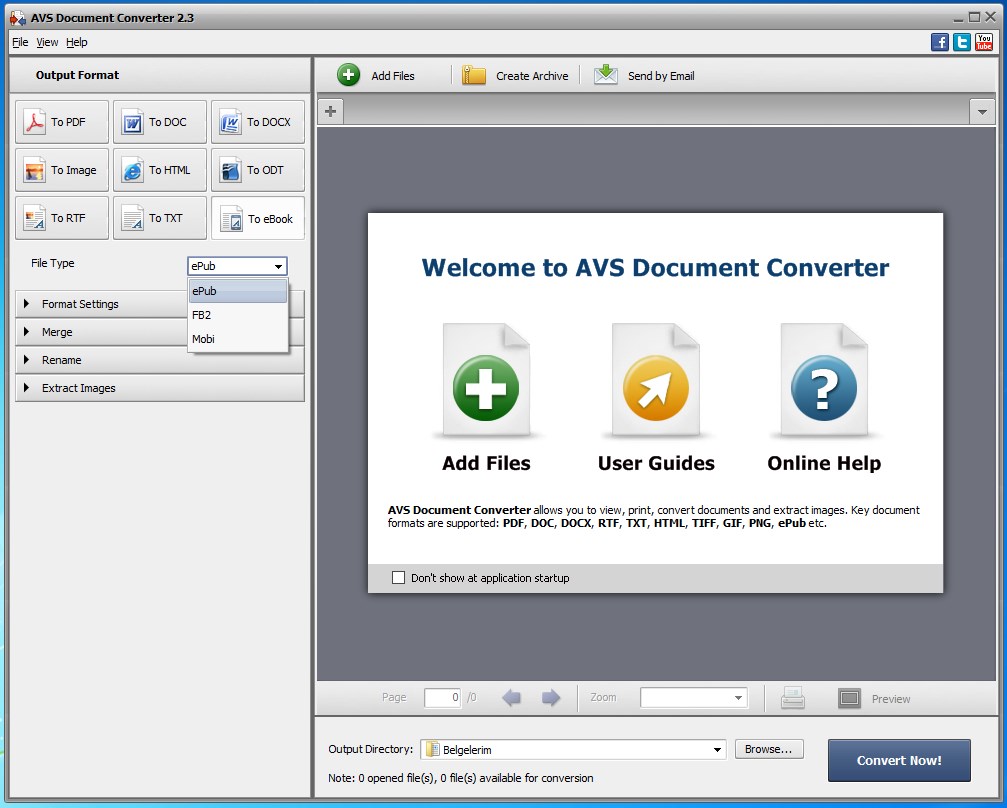Open the Twitter link icon
Viewport: 1007px width, 808px height.
(x=962, y=42)
